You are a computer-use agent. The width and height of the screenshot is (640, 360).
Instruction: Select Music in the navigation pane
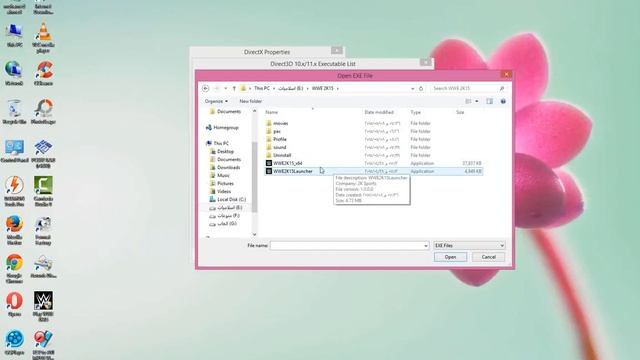point(220,176)
